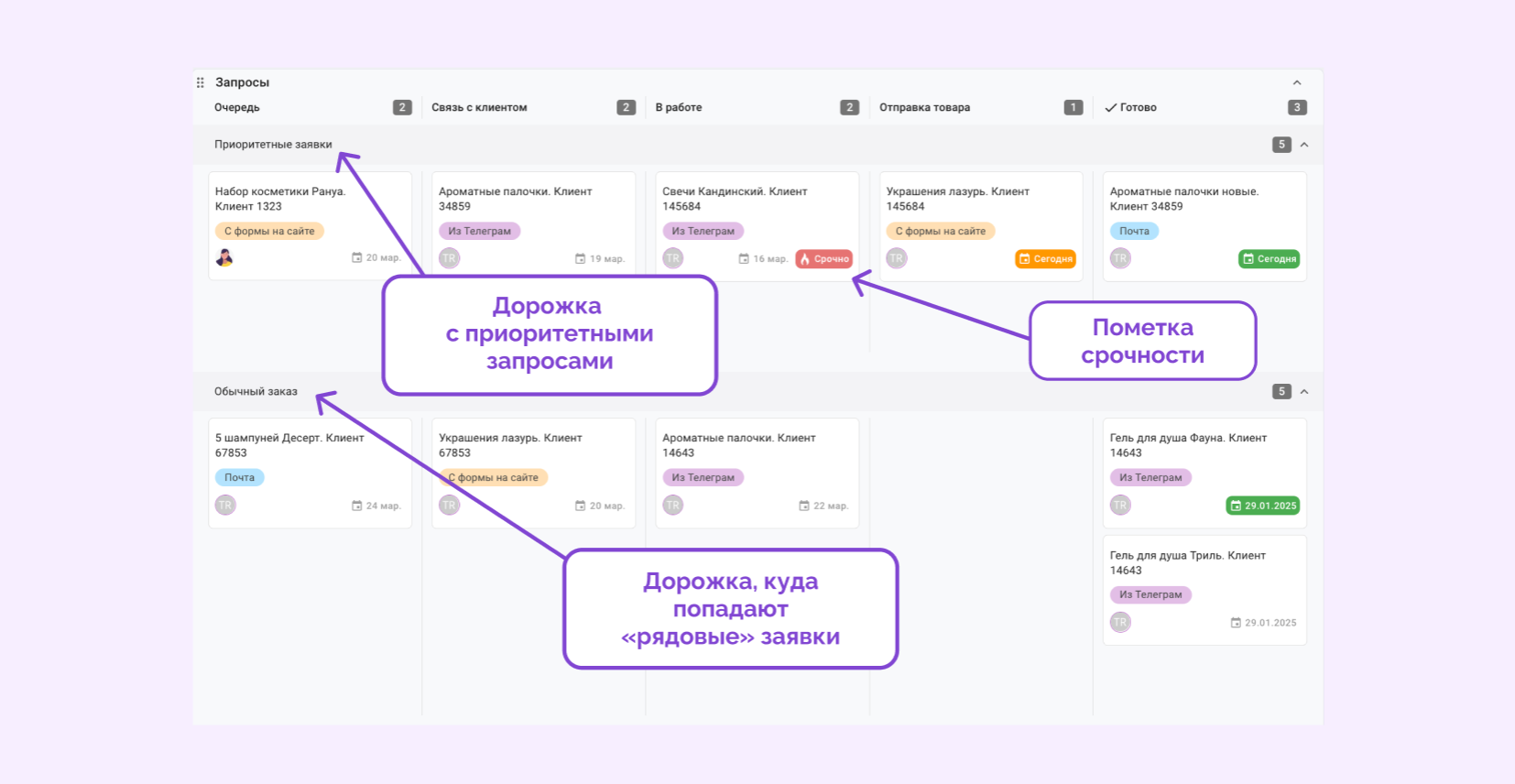Click the Запросы board title
The height and width of the screenshot is (784, 1515).
point(243,82)
